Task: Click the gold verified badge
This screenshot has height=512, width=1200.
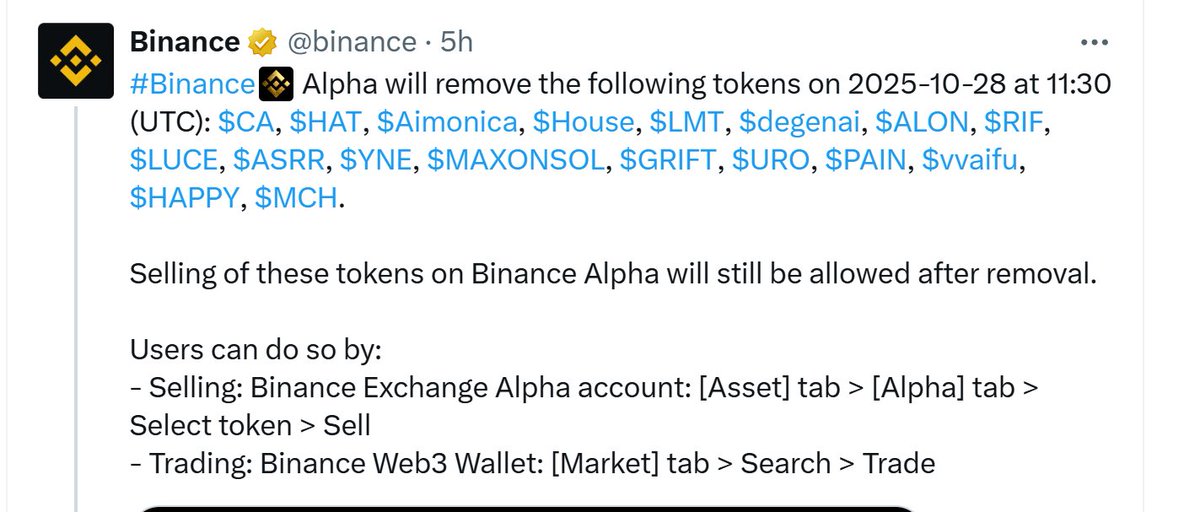Action: tap(263, 42)
